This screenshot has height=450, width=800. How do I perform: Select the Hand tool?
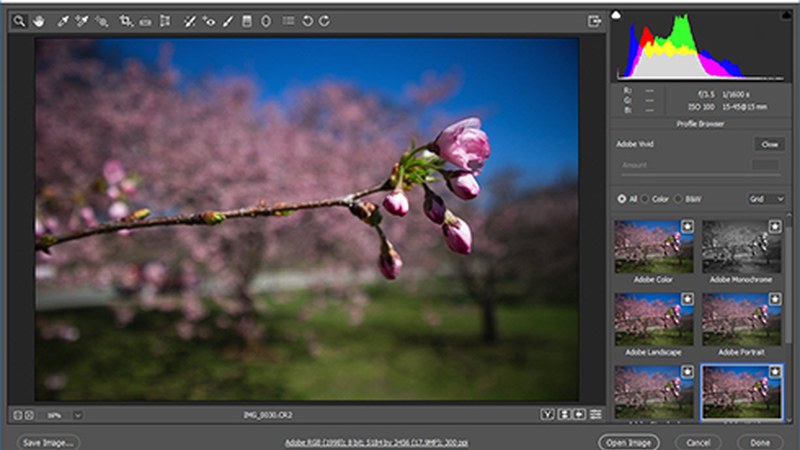click(39, 20)
